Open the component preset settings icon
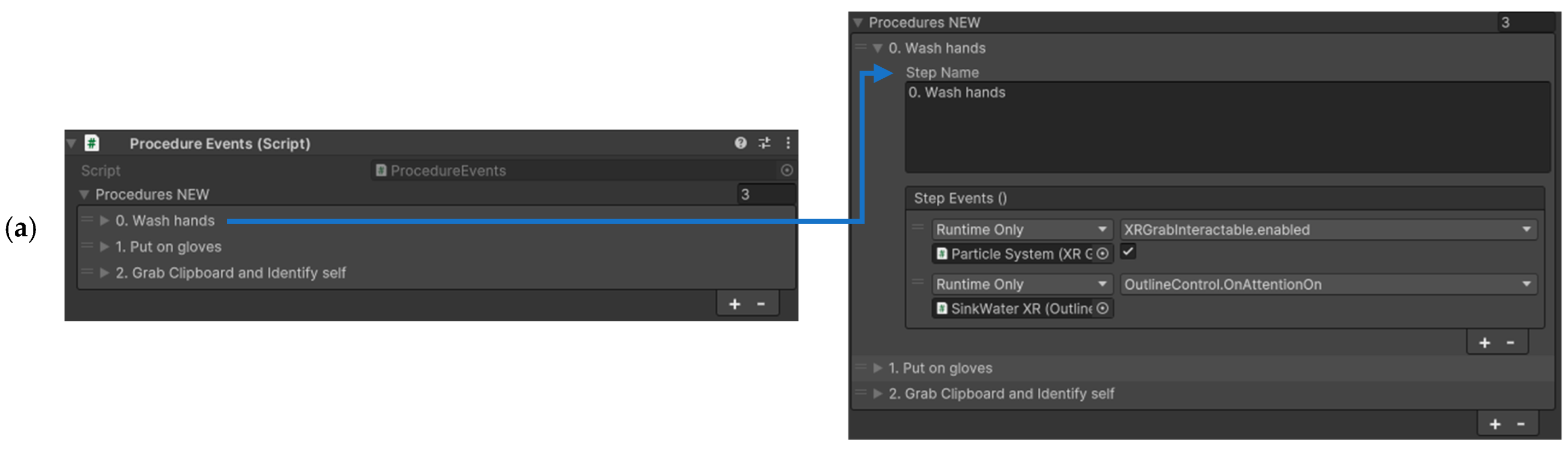1568x450 pixels. (764, 143)
